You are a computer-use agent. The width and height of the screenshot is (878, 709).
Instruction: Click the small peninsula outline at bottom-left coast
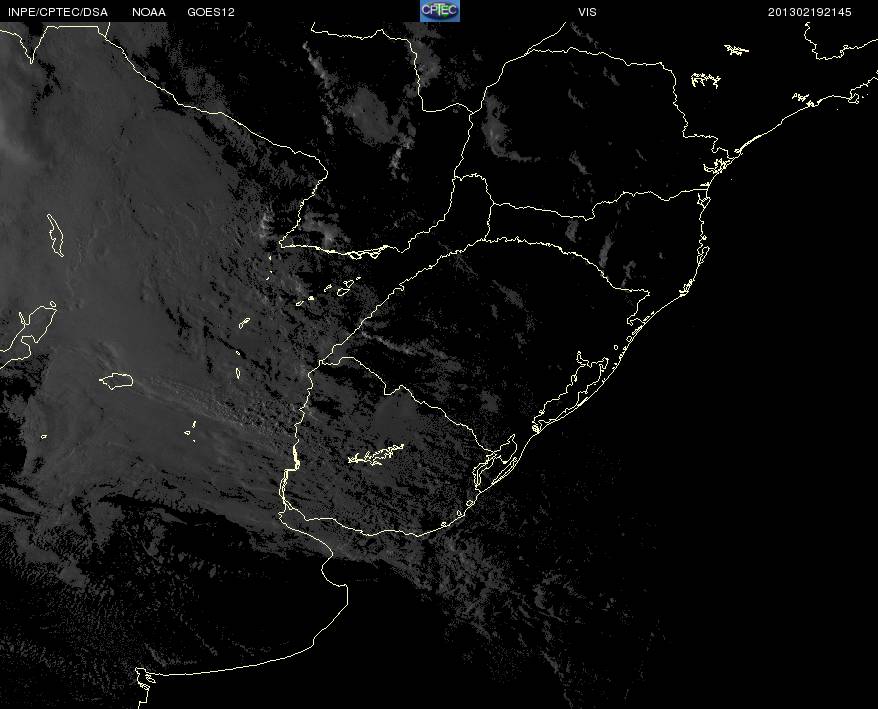pyautogui.click(x=145, y=679)
